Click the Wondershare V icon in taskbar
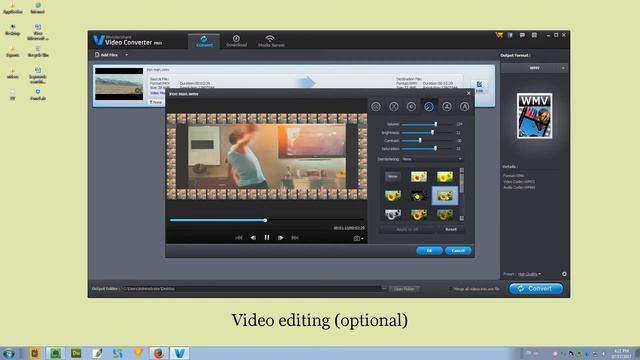Image resolution: width=640 pixels, height=360 pixels. click(180, 353)
